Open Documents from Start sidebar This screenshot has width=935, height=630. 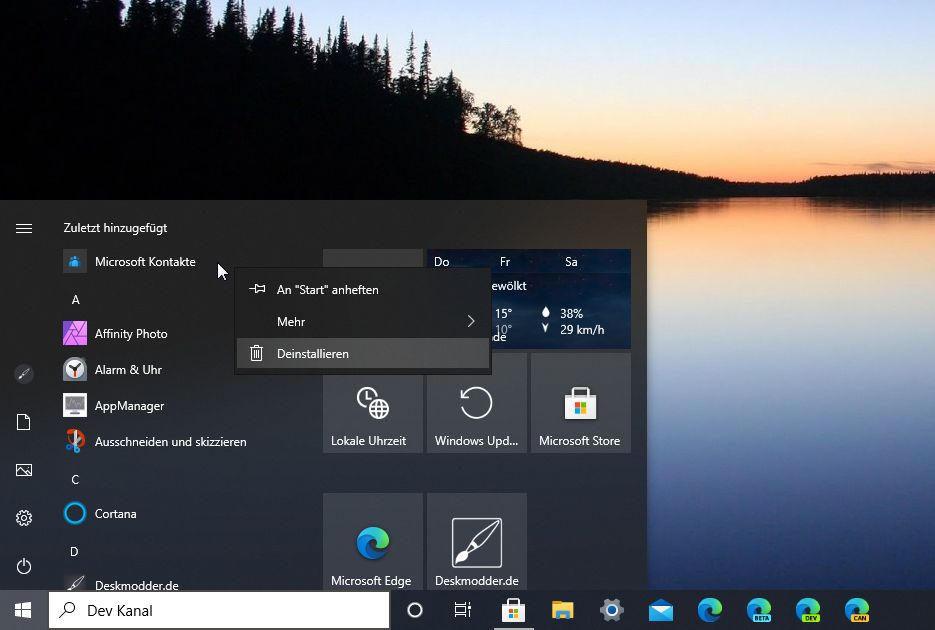pos(24,422)
